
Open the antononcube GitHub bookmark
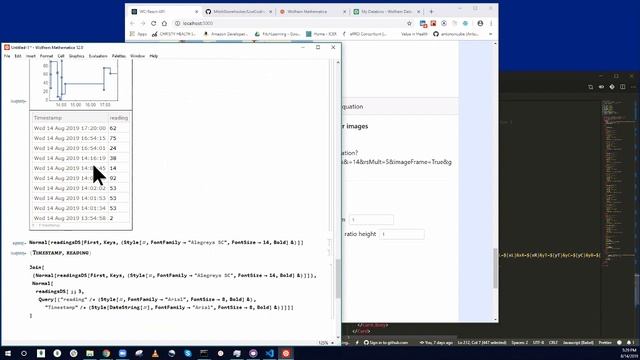(456, 34)
